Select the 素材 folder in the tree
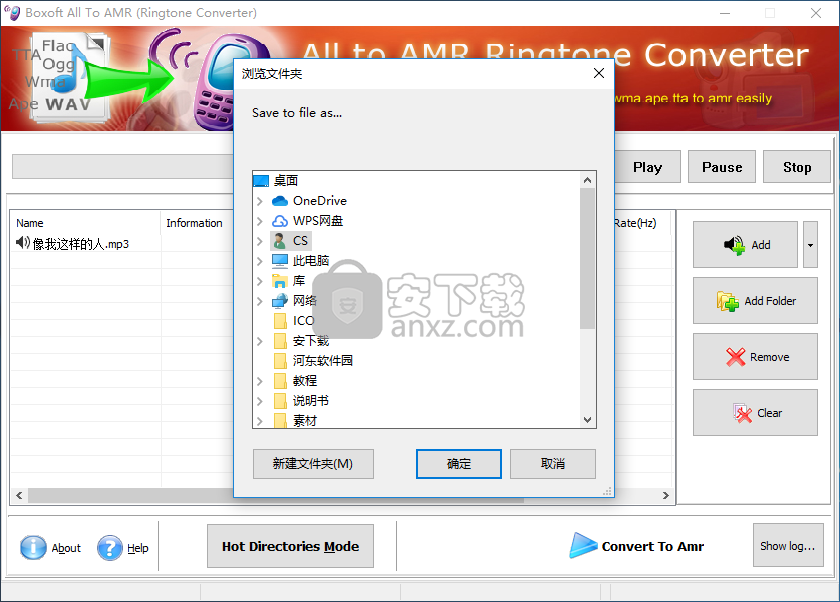This screenshot has height=602, width=840. tap(305, 422)
